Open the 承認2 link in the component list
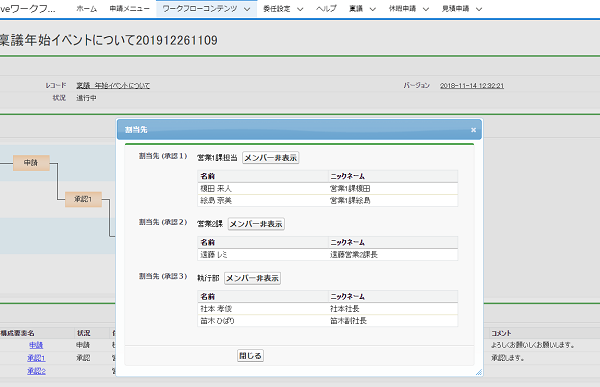This screenshot has width=600, height=387. click(36, 371)
